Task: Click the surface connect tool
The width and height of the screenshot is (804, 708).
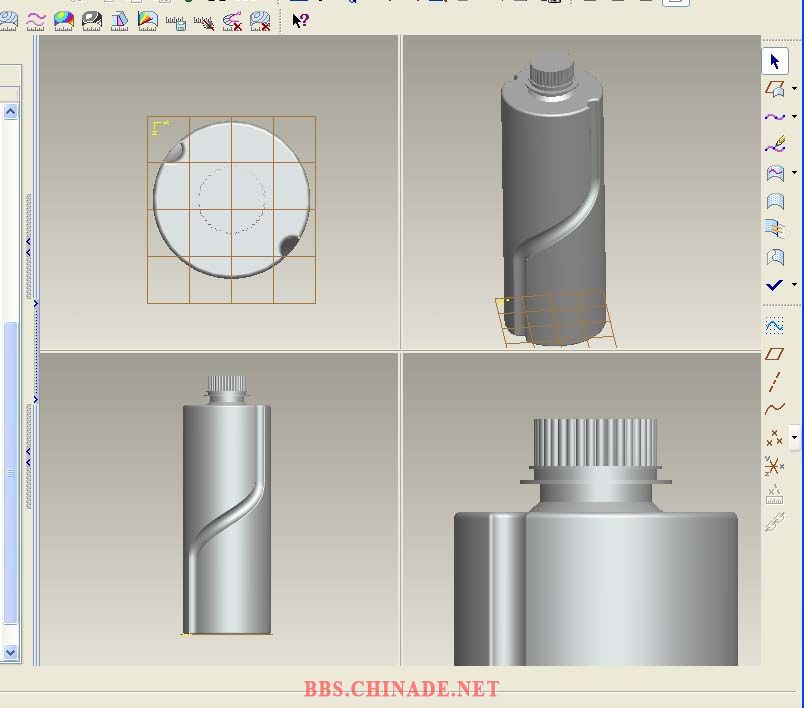Action: click(775, 201)
